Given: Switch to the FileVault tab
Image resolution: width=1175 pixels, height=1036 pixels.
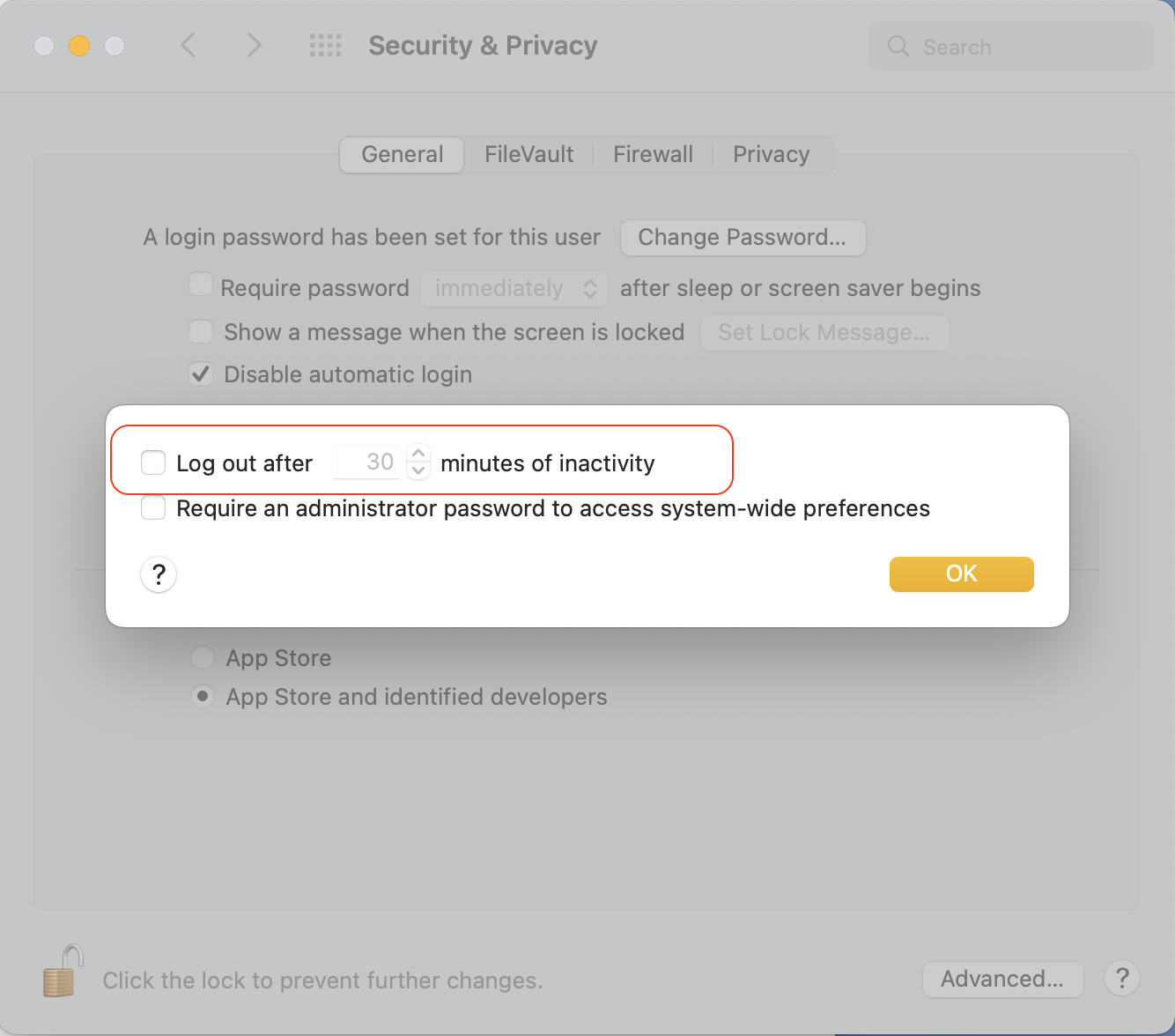Looking at the screenshot, I should 528,155.
